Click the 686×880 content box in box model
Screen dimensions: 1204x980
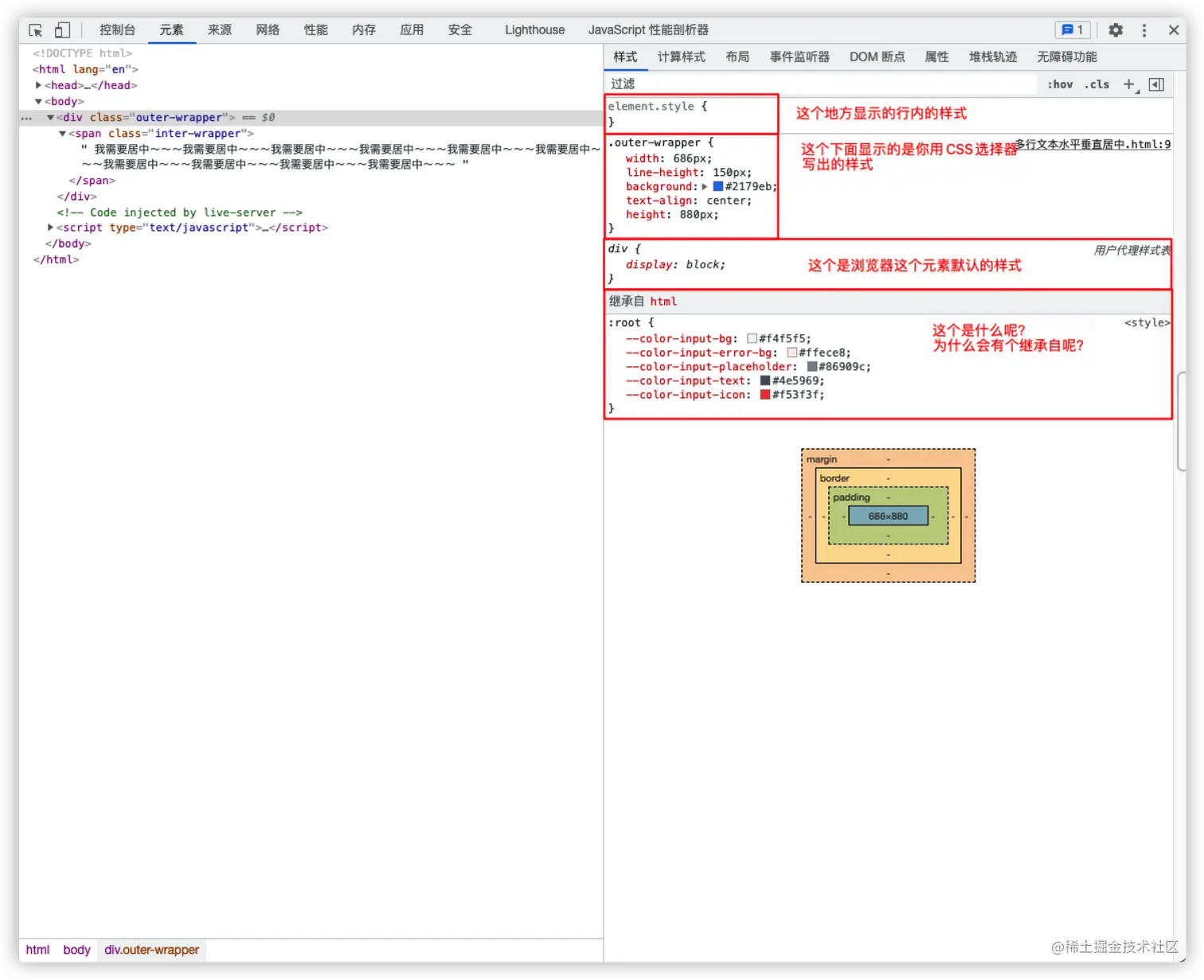pos(888,517)
